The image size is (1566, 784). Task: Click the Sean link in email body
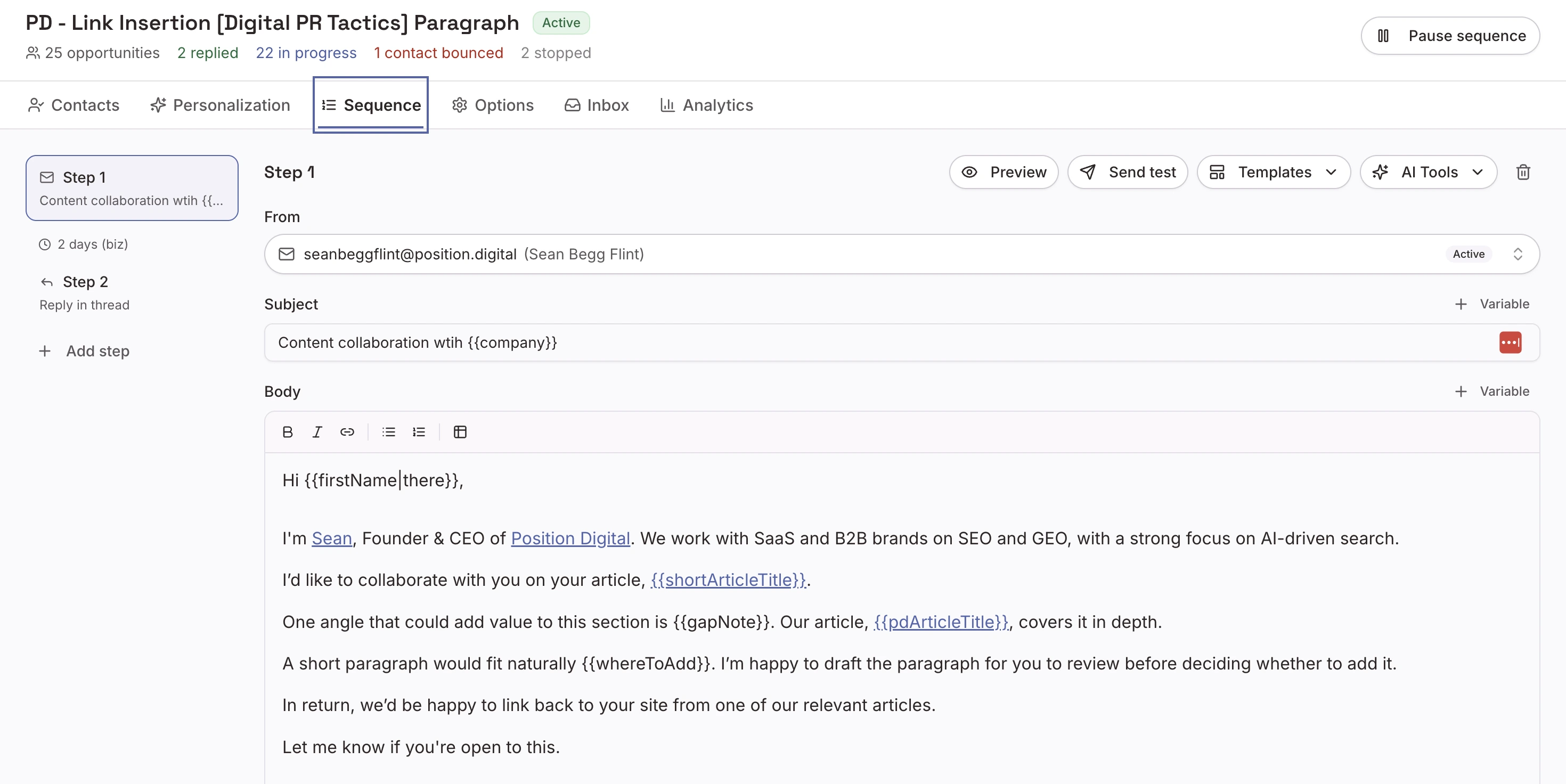point(332,538)
